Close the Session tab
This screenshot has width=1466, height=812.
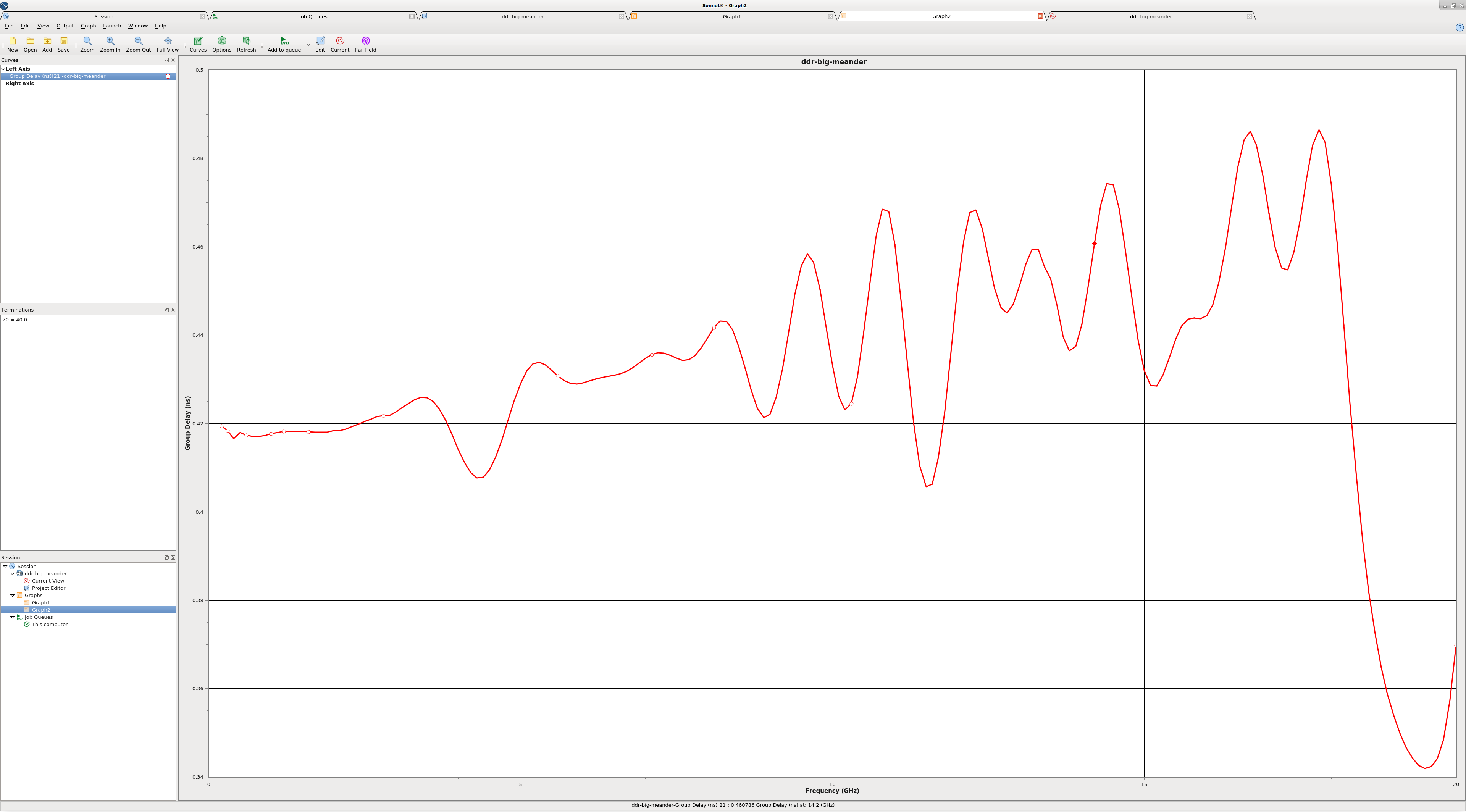pyautogui.click(x=202, y=16)
